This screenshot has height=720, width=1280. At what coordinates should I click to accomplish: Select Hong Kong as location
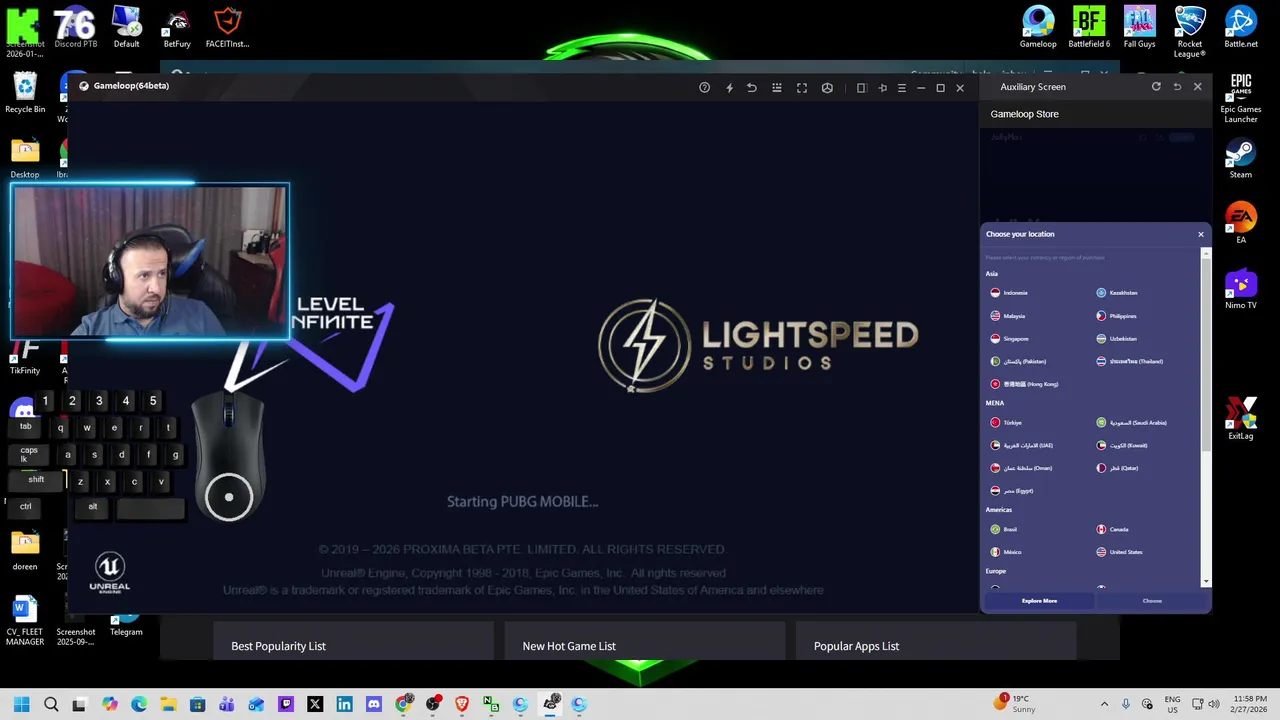tap(1024, 384)
